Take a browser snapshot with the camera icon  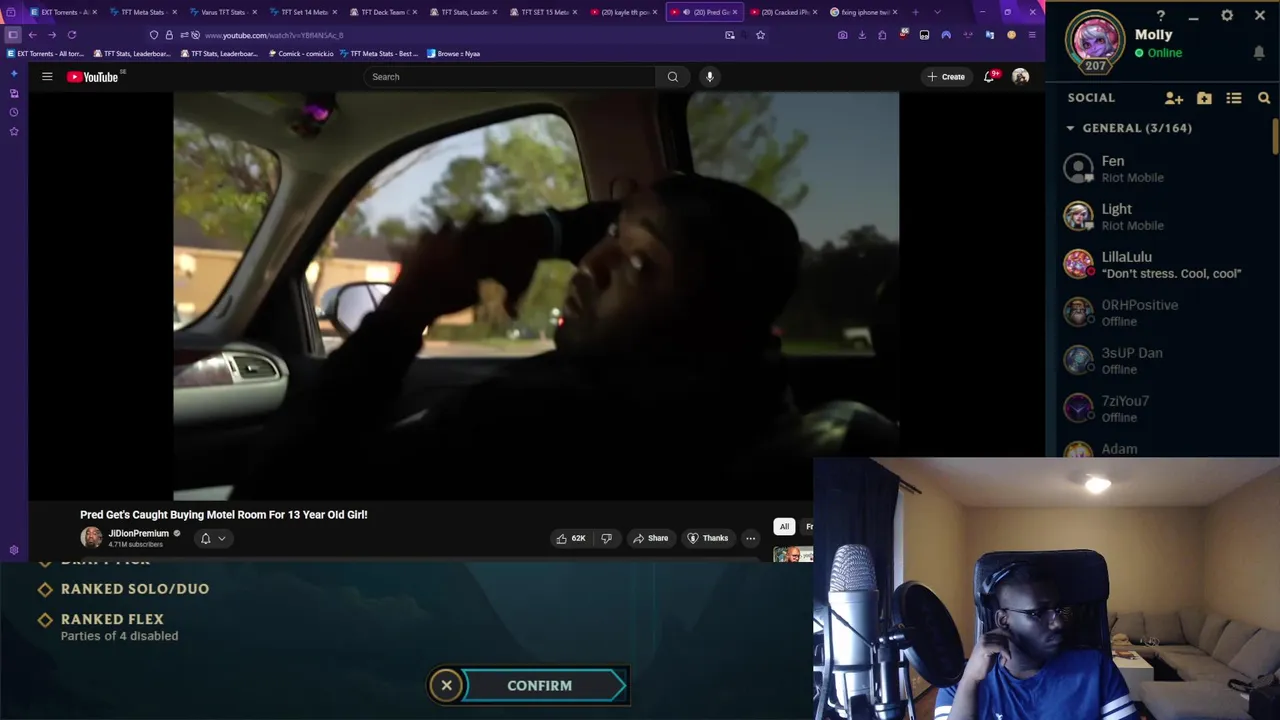pos(843,35)
